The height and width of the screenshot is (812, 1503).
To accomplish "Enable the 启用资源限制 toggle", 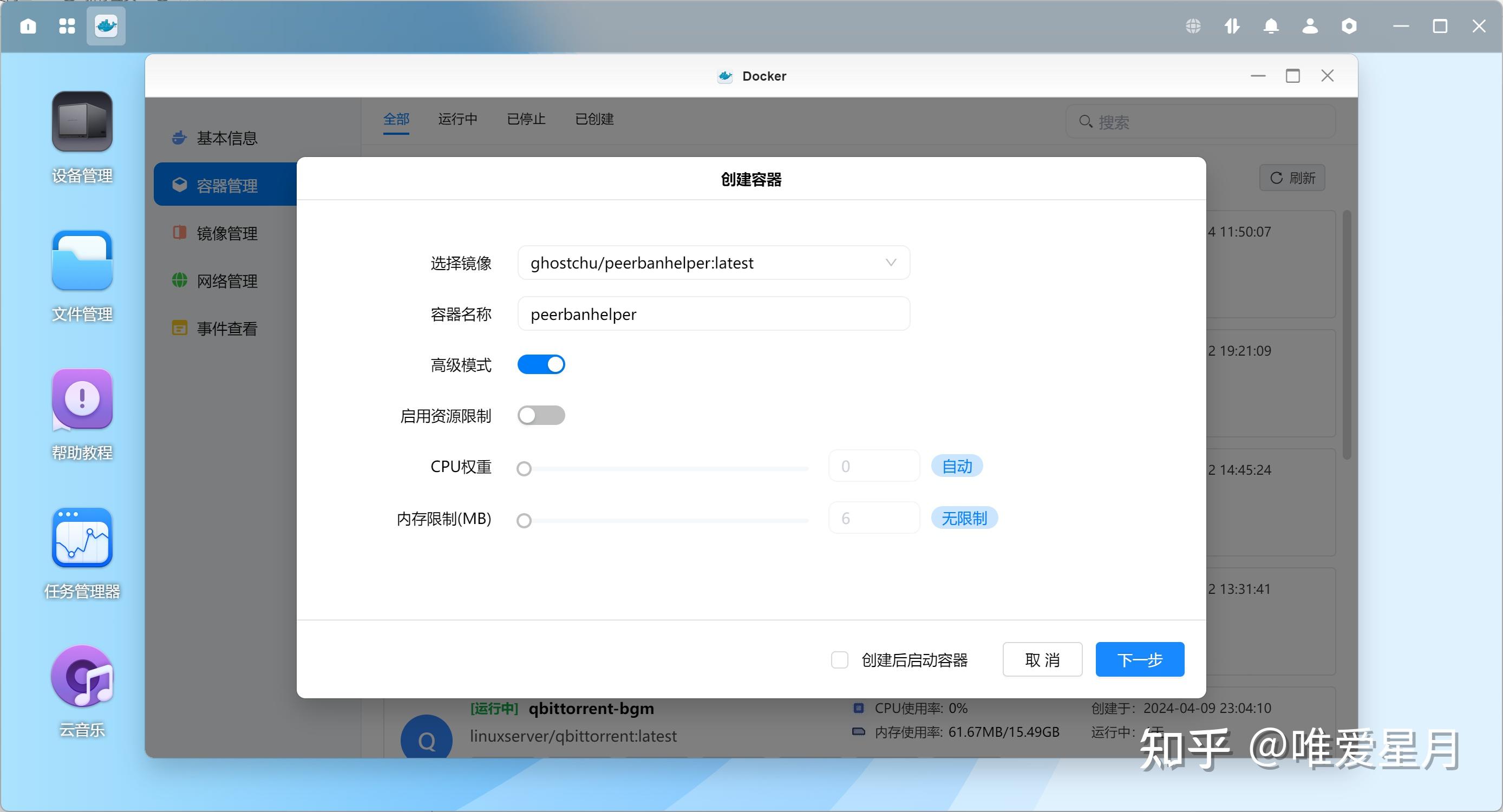I will click(541, 415).
